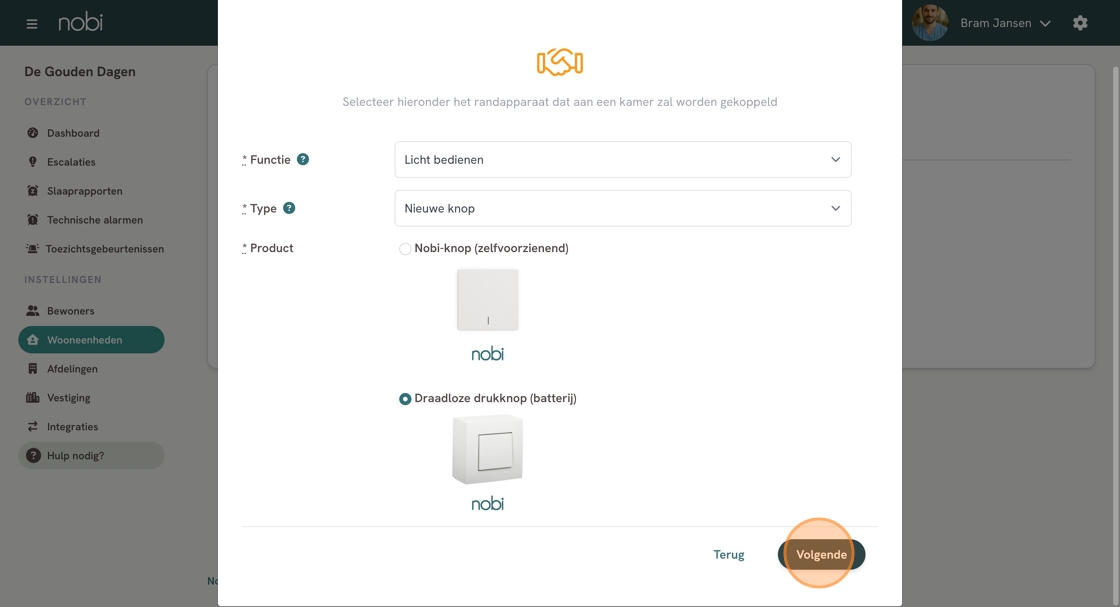Click the Draadloze drukknop product image
Viewport: 1120px width, 607px height.
click(x=488, y=449)
